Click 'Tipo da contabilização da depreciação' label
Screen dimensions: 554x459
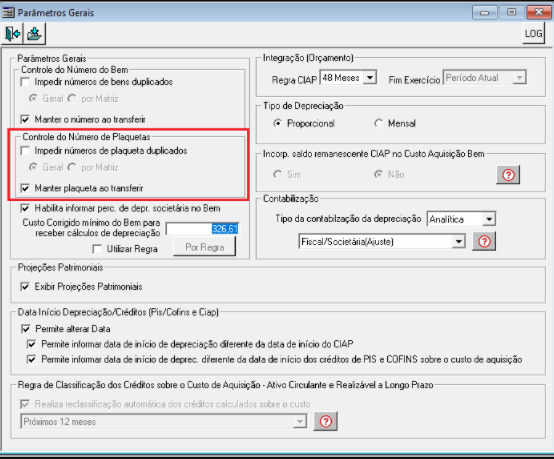coord(348,219)
